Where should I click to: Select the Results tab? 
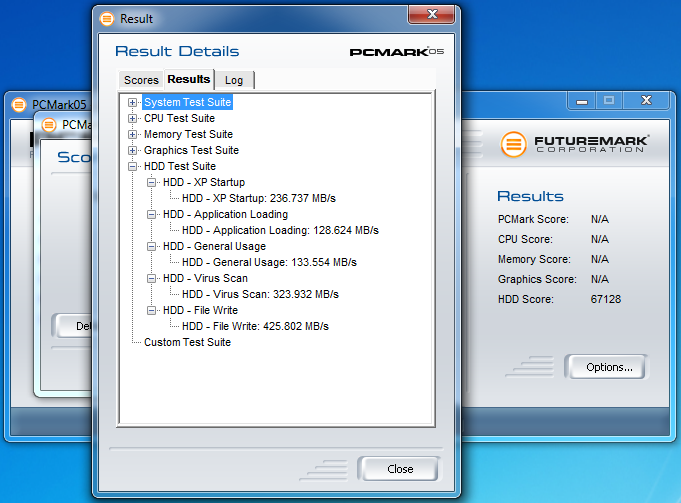(189, 79)
